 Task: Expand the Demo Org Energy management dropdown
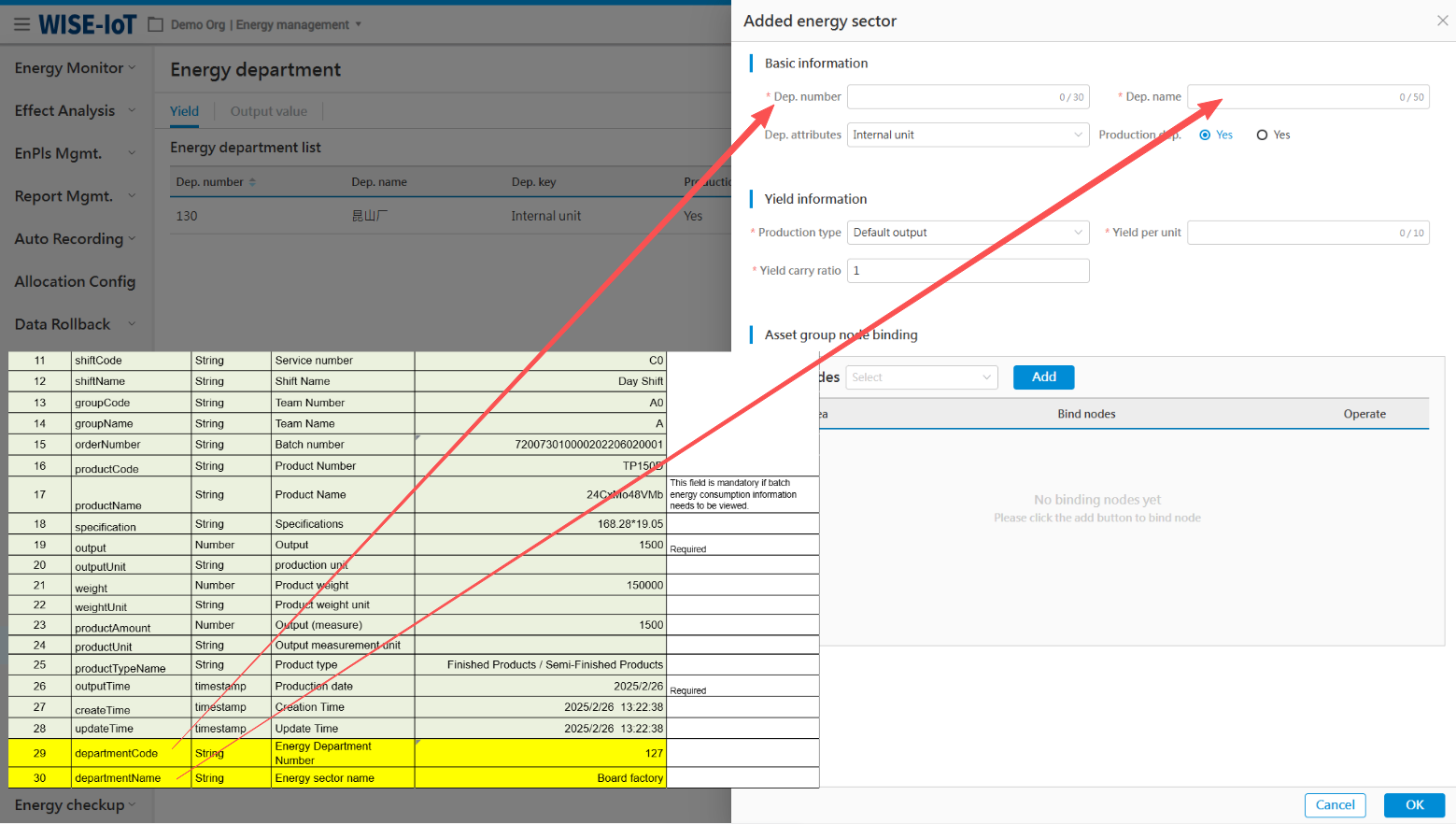tap(358, 24)
